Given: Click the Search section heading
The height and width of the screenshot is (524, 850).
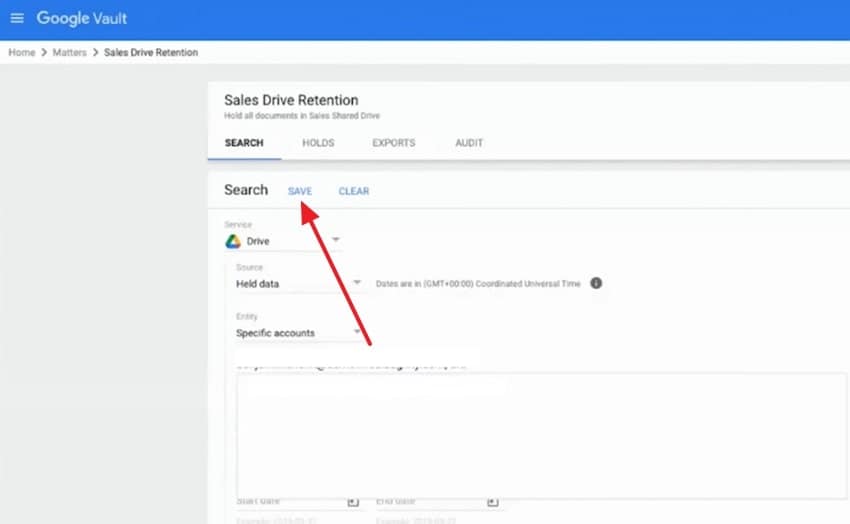Looking at the screenshot, I should point(246,190).
